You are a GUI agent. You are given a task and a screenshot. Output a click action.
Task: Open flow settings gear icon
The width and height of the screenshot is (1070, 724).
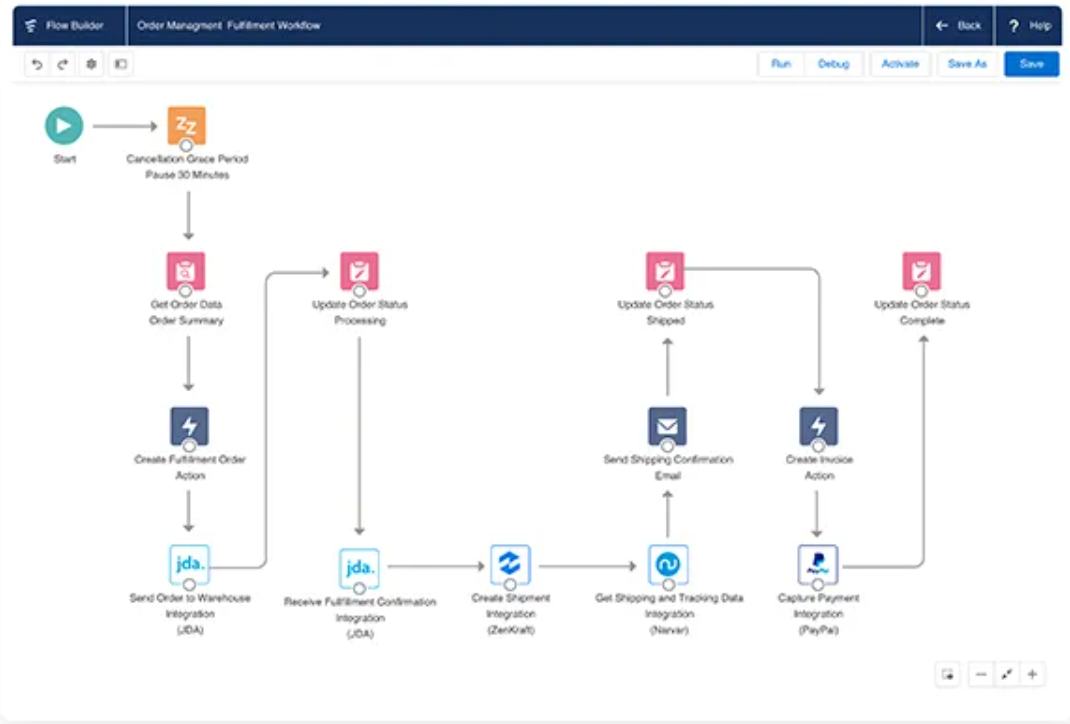[91, 64]
